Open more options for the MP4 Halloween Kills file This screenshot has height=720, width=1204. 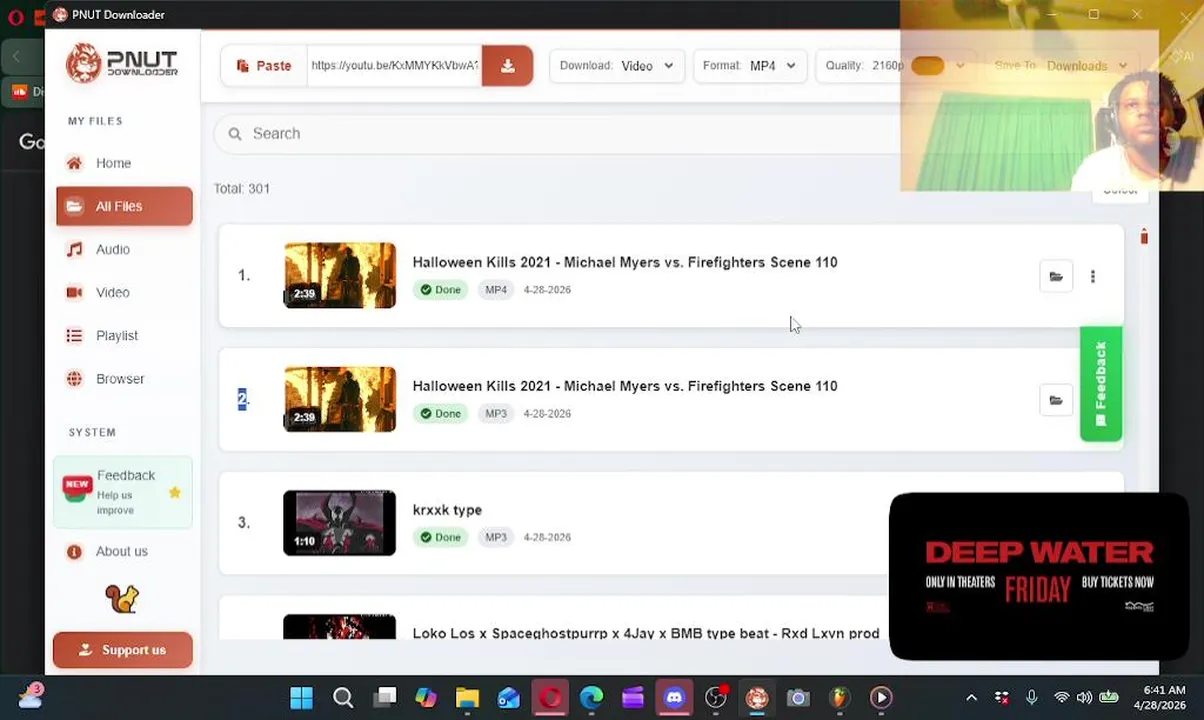click(x=1093, y=276)
